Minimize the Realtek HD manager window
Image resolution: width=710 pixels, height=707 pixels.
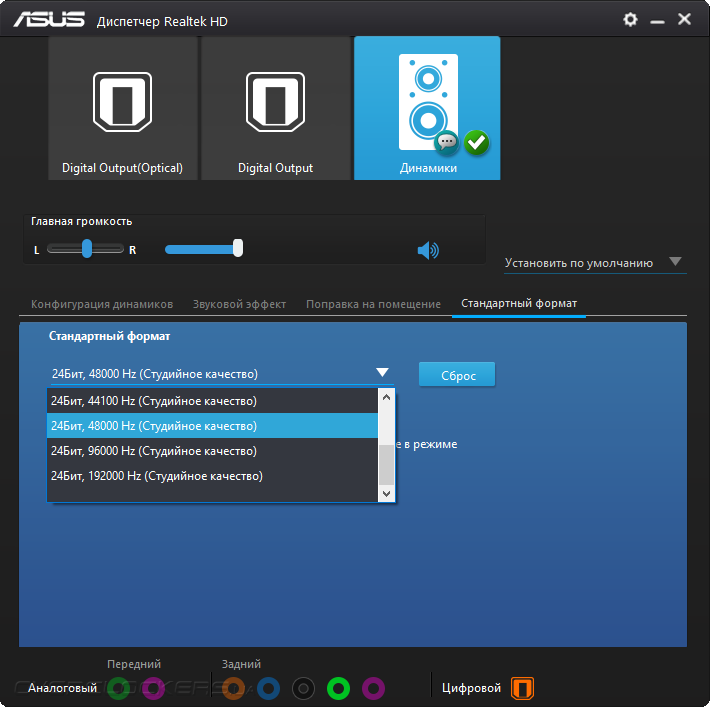657,21
